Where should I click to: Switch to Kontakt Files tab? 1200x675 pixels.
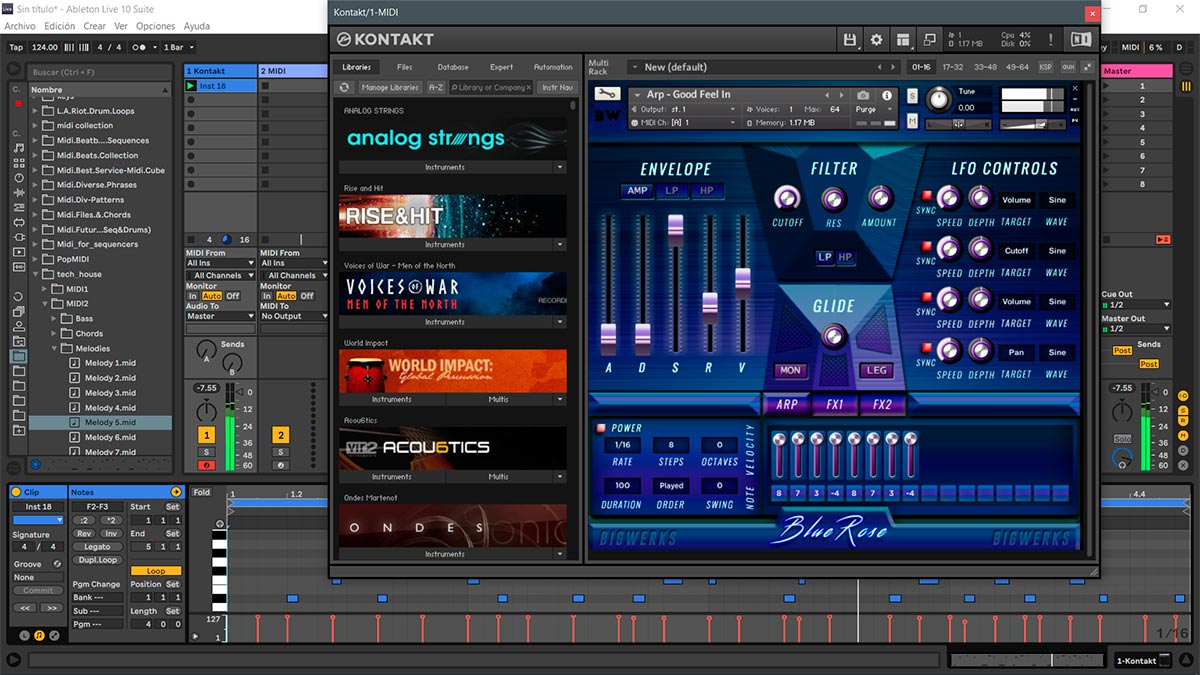(404, 67)
